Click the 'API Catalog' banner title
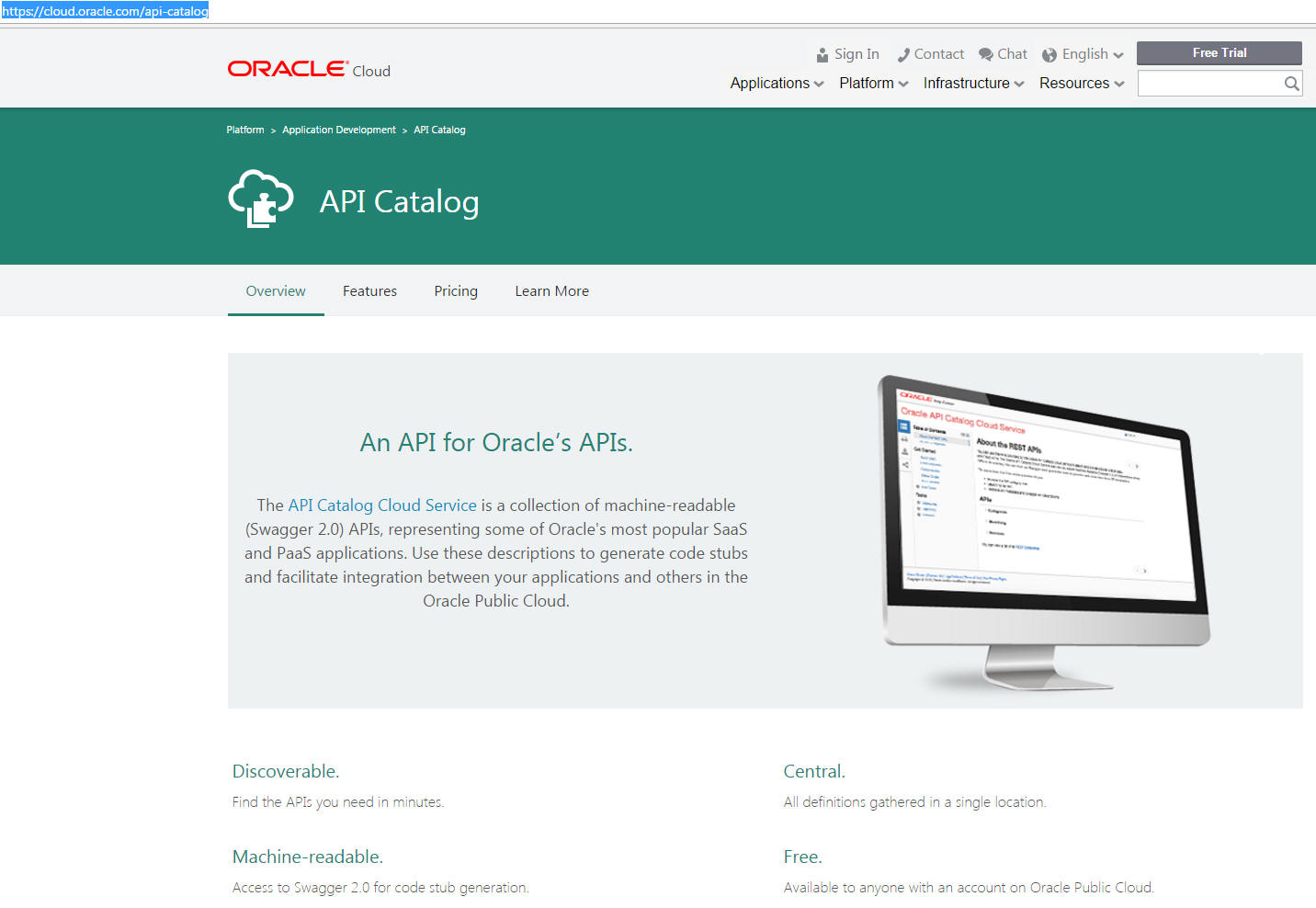Screen dimensions: 1316x908 pos(399,201)
